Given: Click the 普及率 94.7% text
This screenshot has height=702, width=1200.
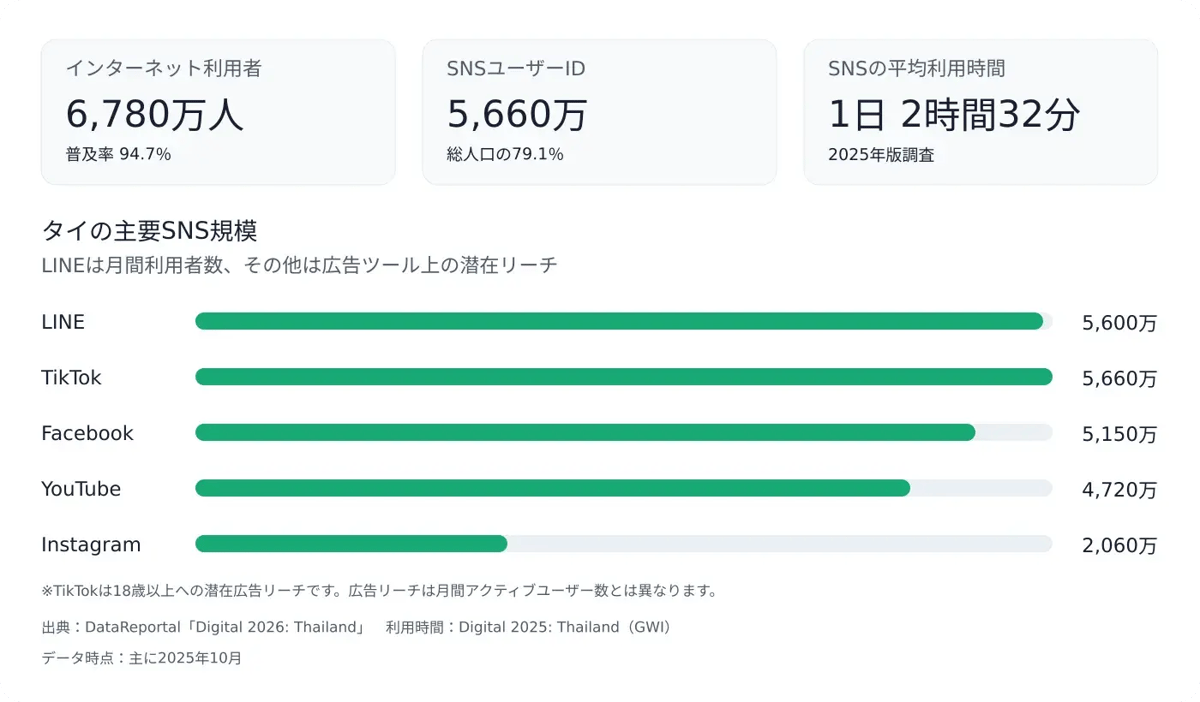Looking at the screenshot, I should click(118, 155).
